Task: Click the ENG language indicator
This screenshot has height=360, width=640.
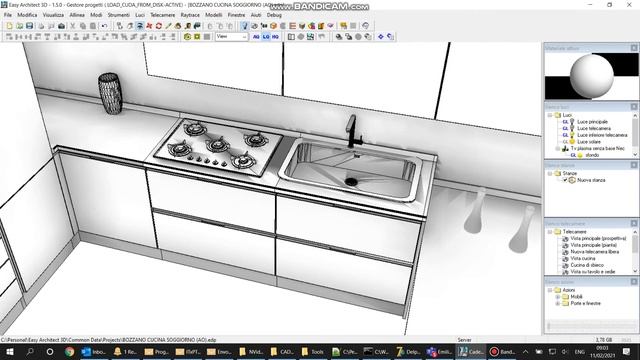Action: coord(580,351)
